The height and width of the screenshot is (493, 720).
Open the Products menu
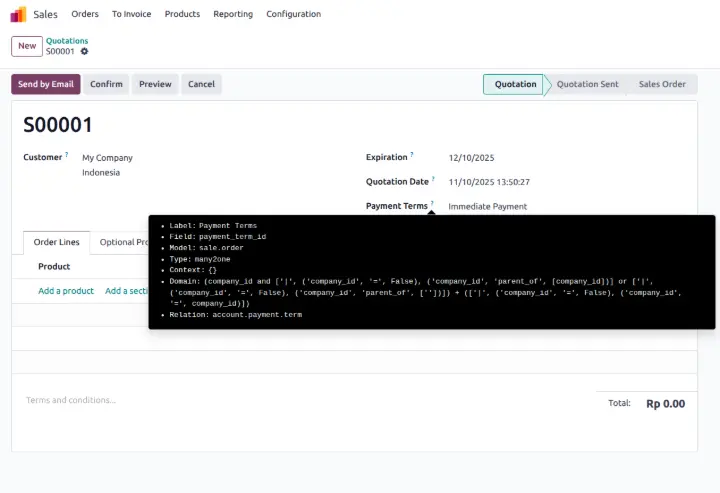pos(182,14)
